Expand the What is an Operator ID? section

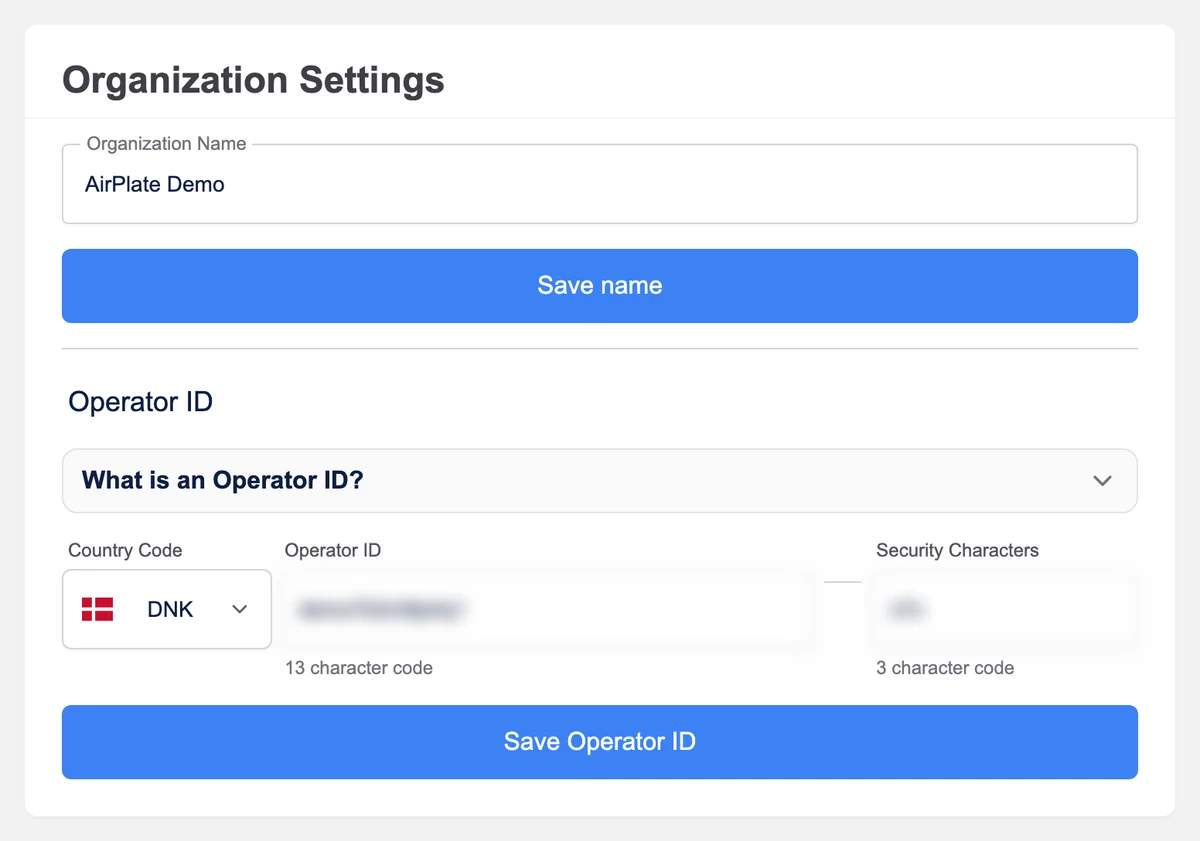point(600,481)
